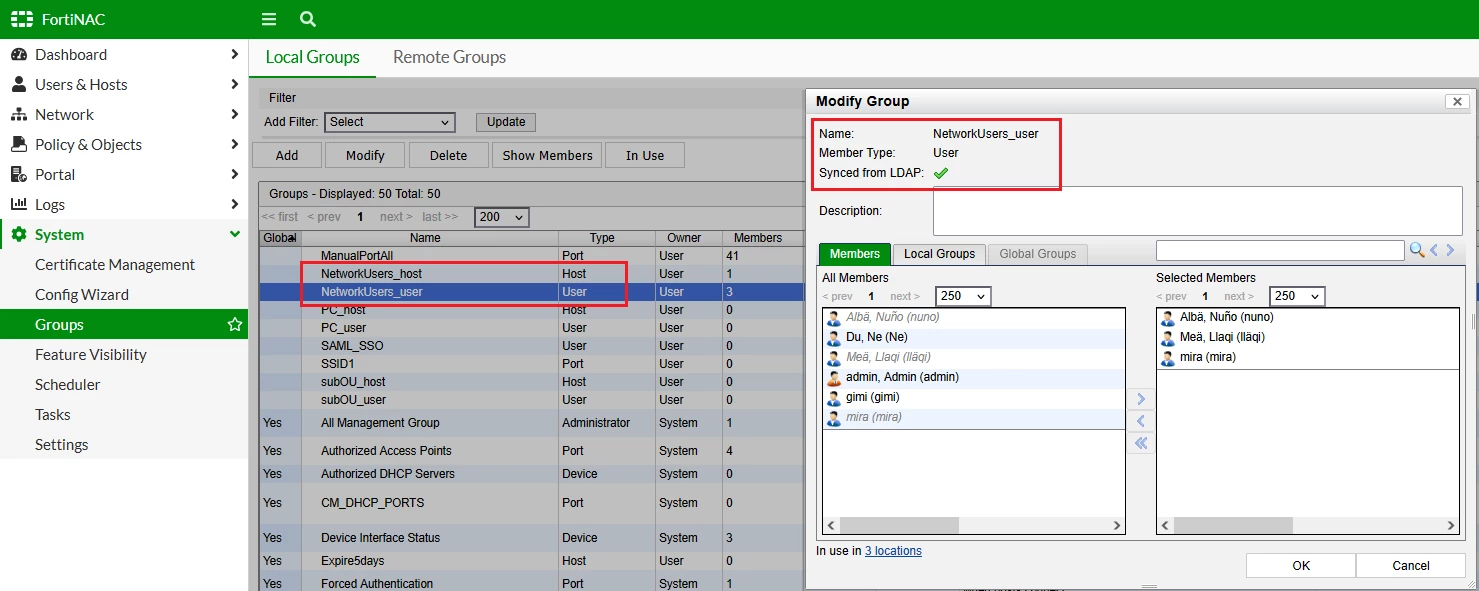Image resolution: width=1479 pixels, height=591 pixels.
Task: Toggle the hamburger menu icon
Action: click(x=268, y=19)
